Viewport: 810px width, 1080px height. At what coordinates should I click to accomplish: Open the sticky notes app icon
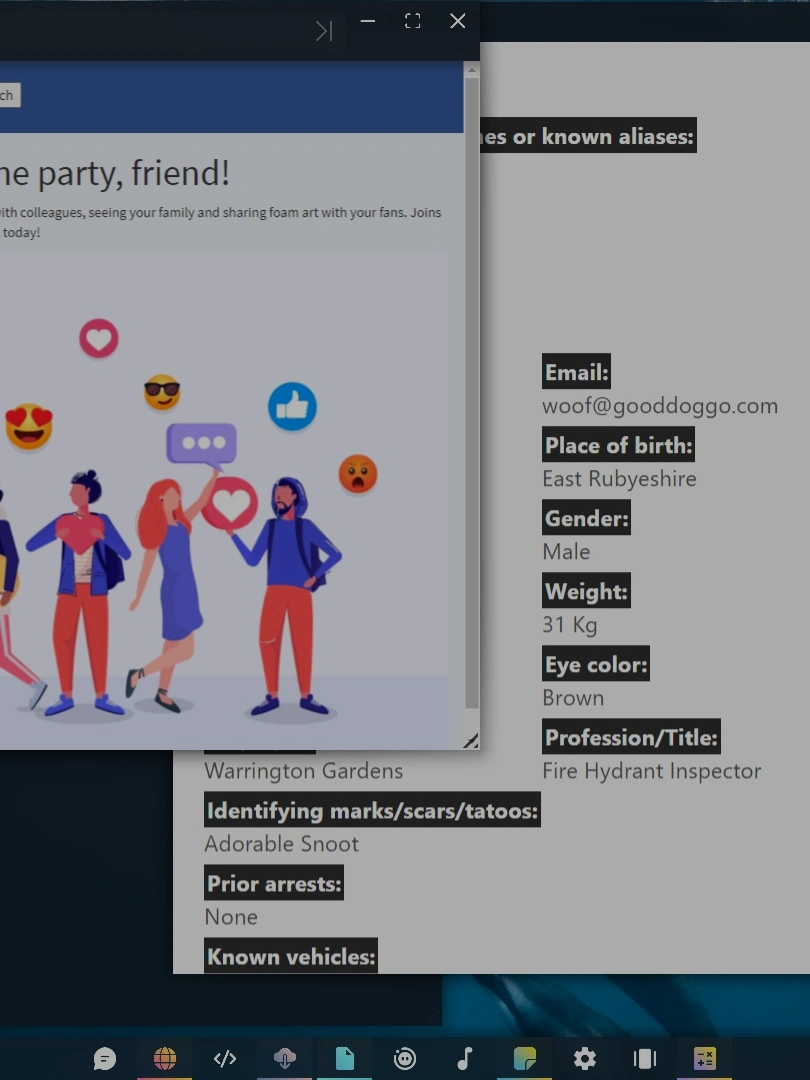(x=525, y=1058)
